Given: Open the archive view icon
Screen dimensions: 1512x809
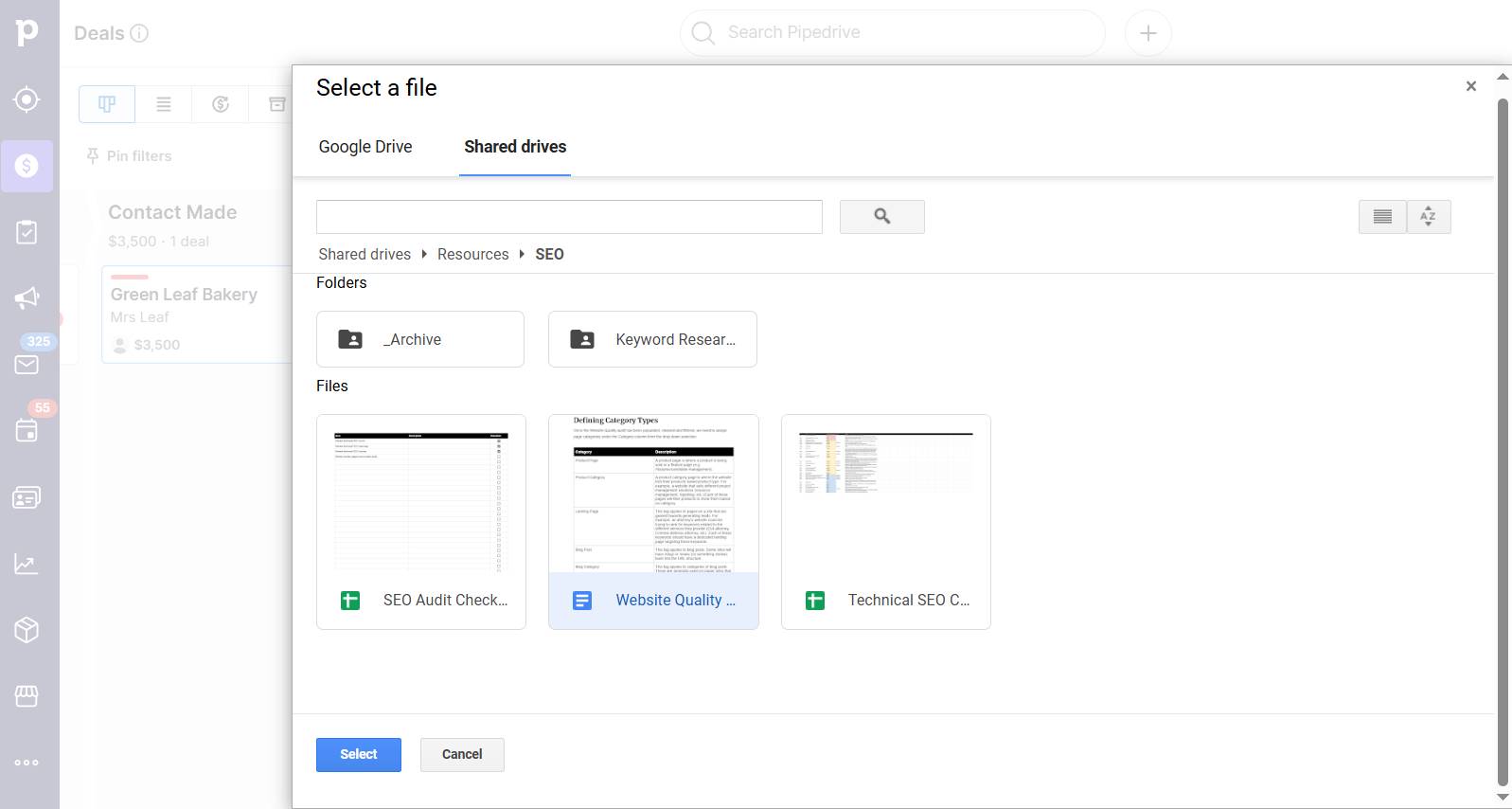Looking at the screenshot, I should (x=276, y=104).
